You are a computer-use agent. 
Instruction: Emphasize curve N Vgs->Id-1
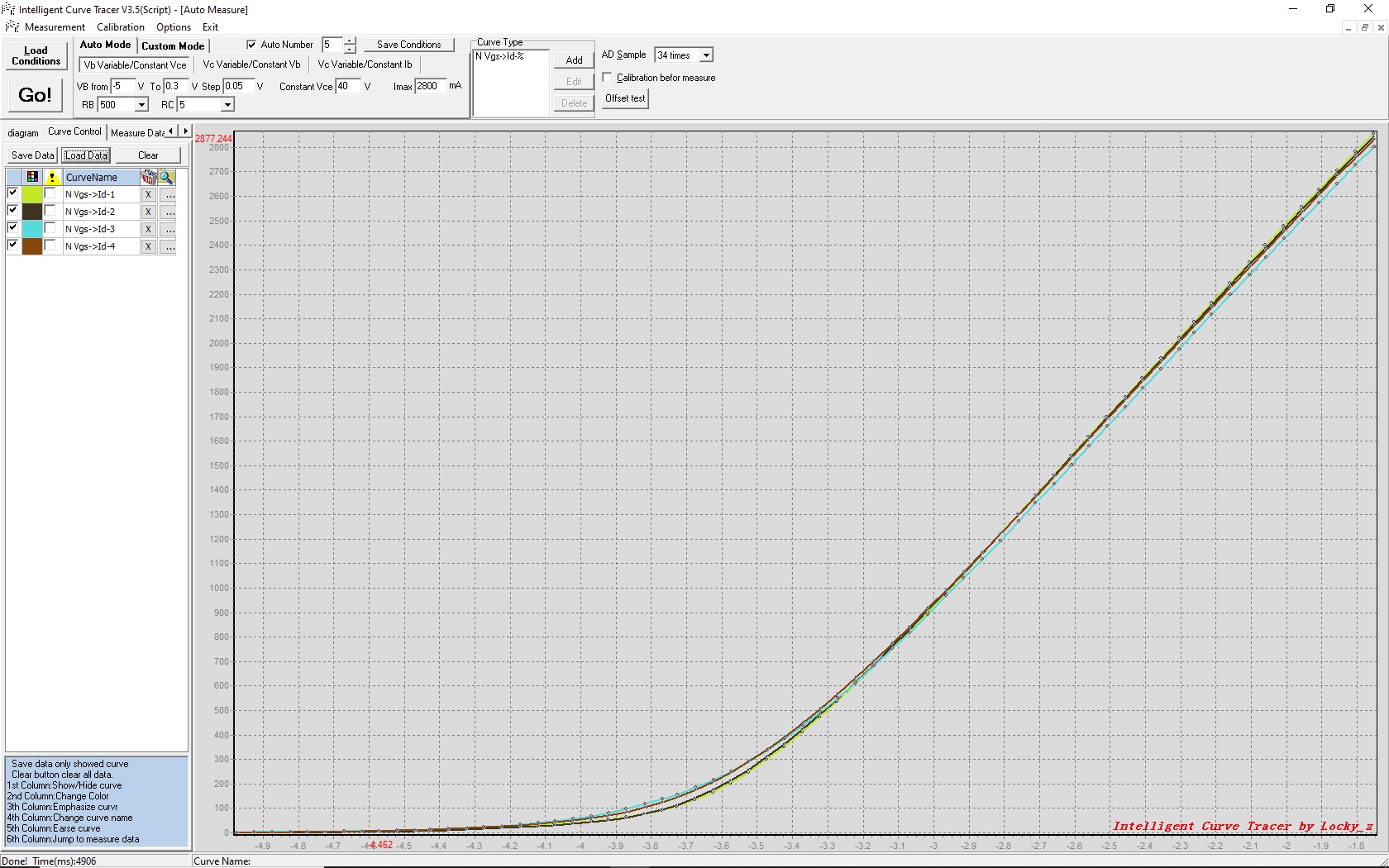[50, 193]
